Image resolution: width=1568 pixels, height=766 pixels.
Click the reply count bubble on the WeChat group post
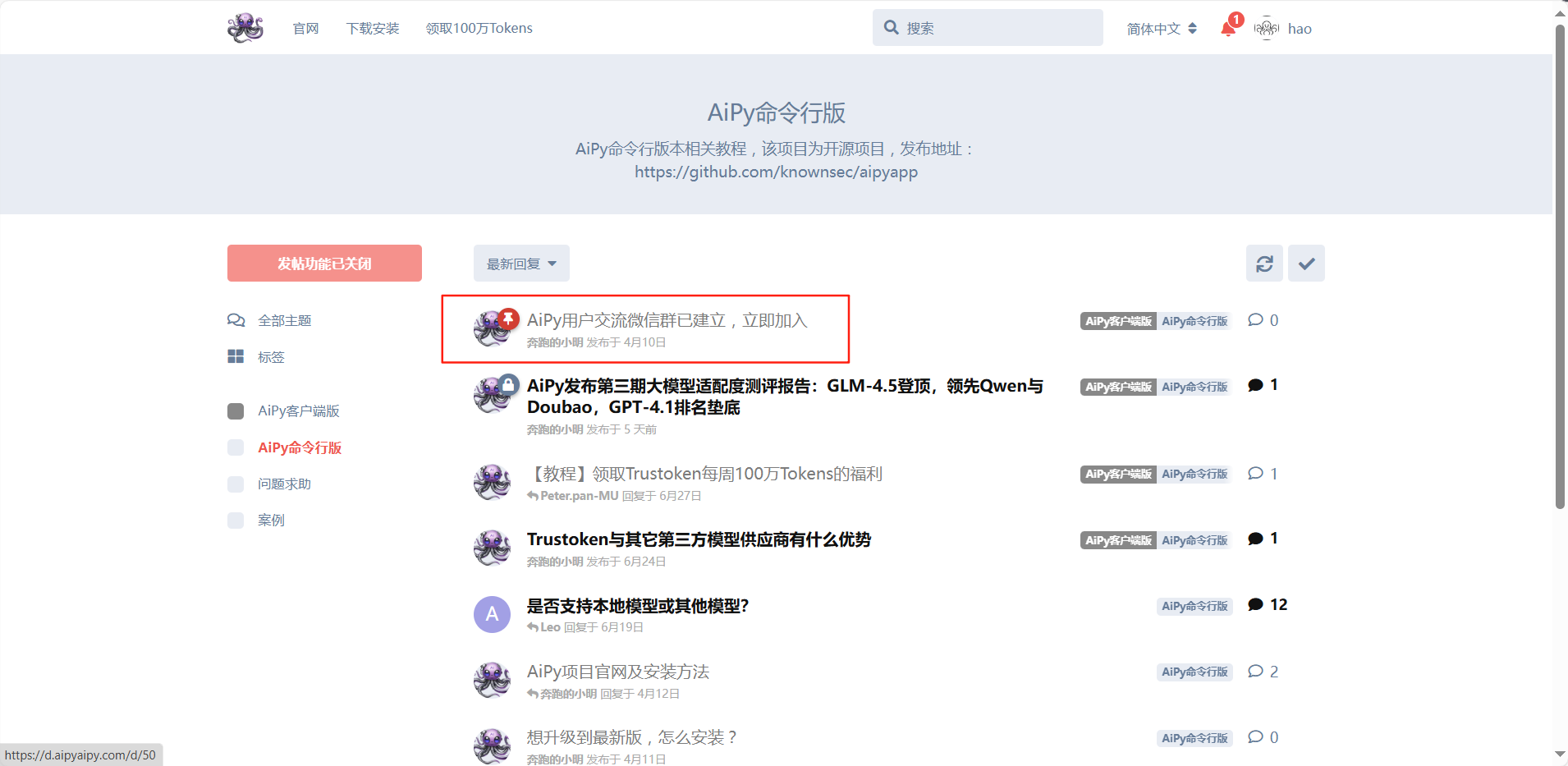tap(1263, 320)
